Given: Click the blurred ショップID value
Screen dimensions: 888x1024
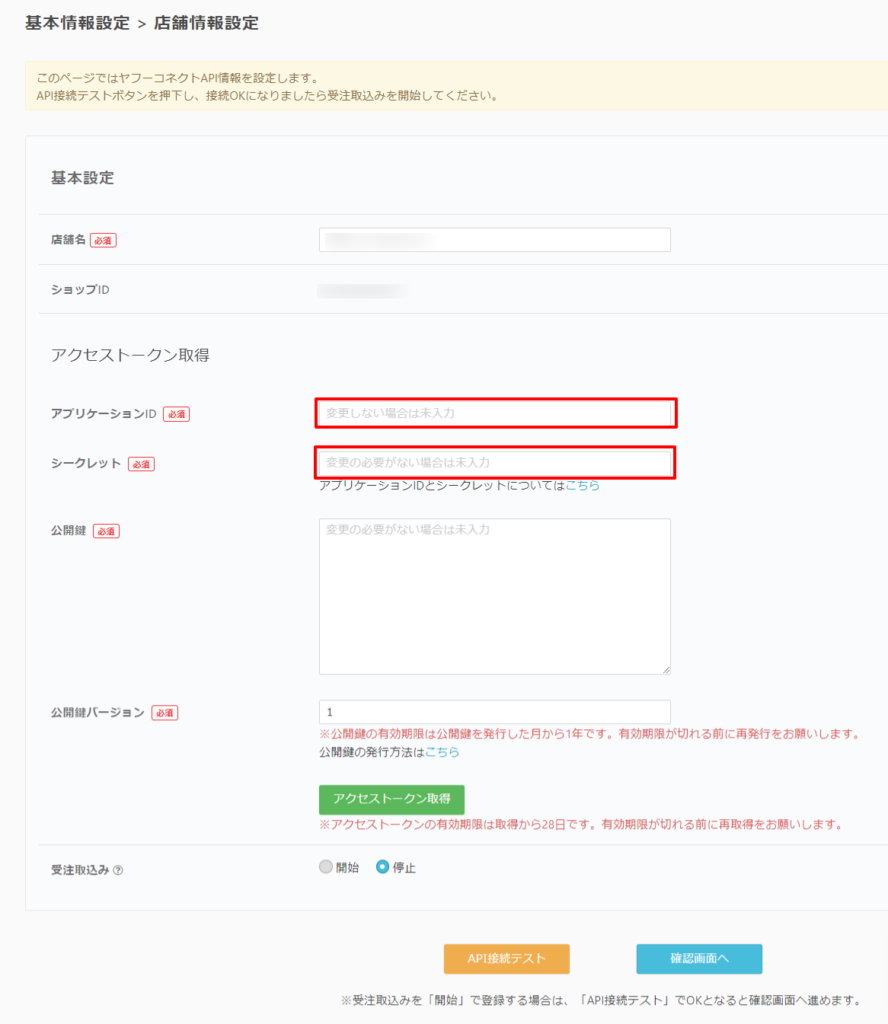Looking at the screenshot, I should point(362,291).
